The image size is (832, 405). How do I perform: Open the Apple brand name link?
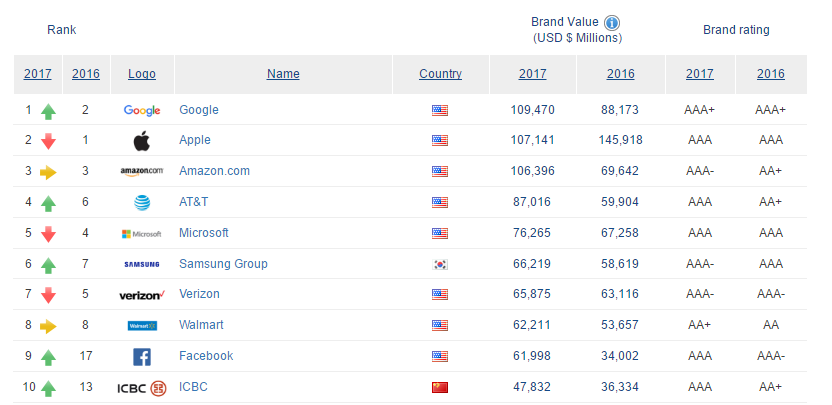coord(195,140)
